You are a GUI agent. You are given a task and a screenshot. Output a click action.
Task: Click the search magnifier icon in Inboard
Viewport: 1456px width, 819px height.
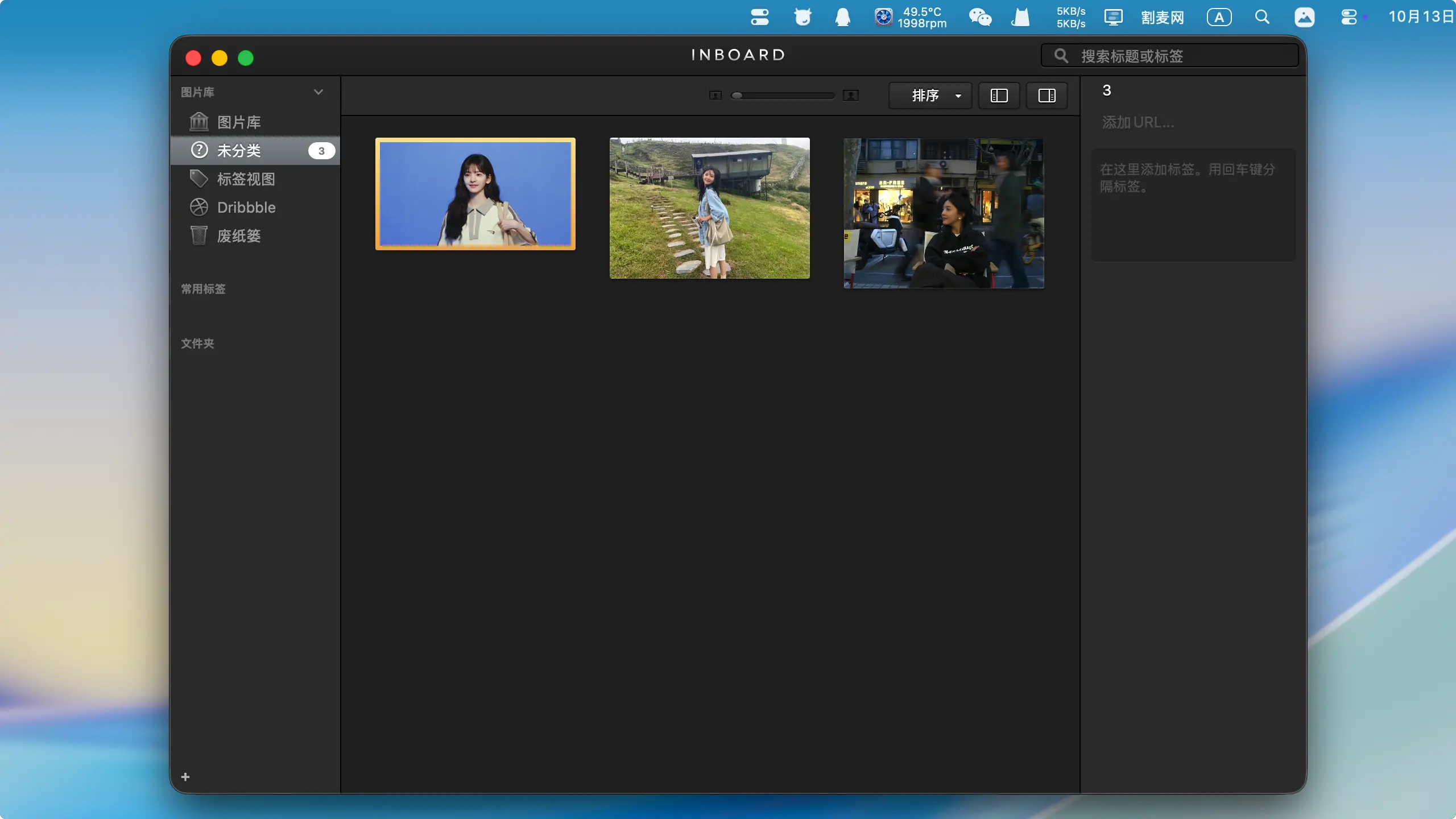1061,56
